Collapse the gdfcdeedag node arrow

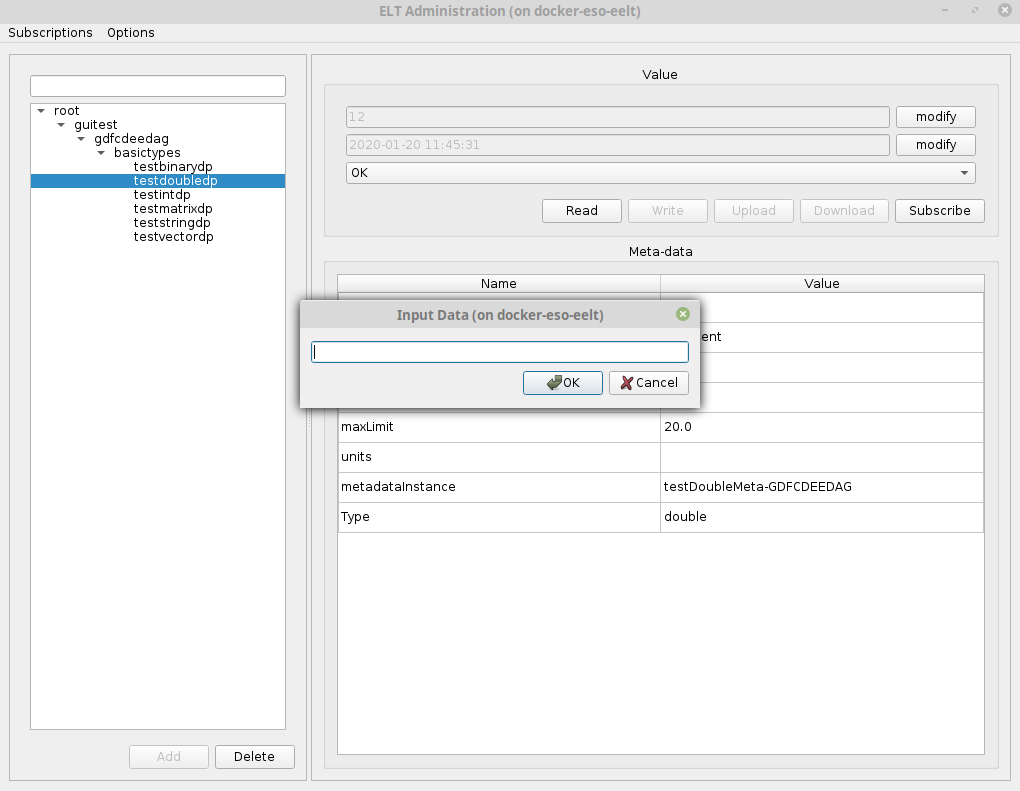pyautogui.click(x=81, y=139)
